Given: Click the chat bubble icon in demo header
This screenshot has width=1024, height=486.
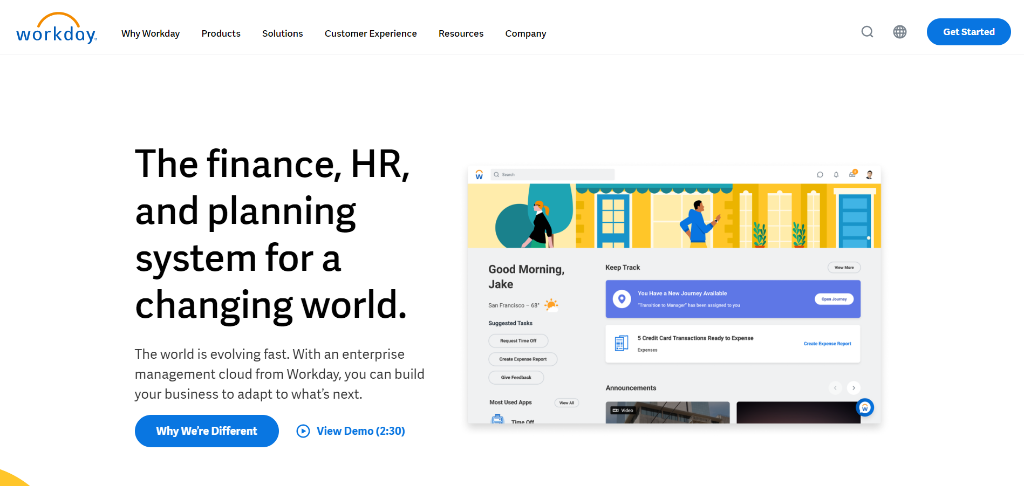Looking at the screenshot, I should tap(820, 175).
